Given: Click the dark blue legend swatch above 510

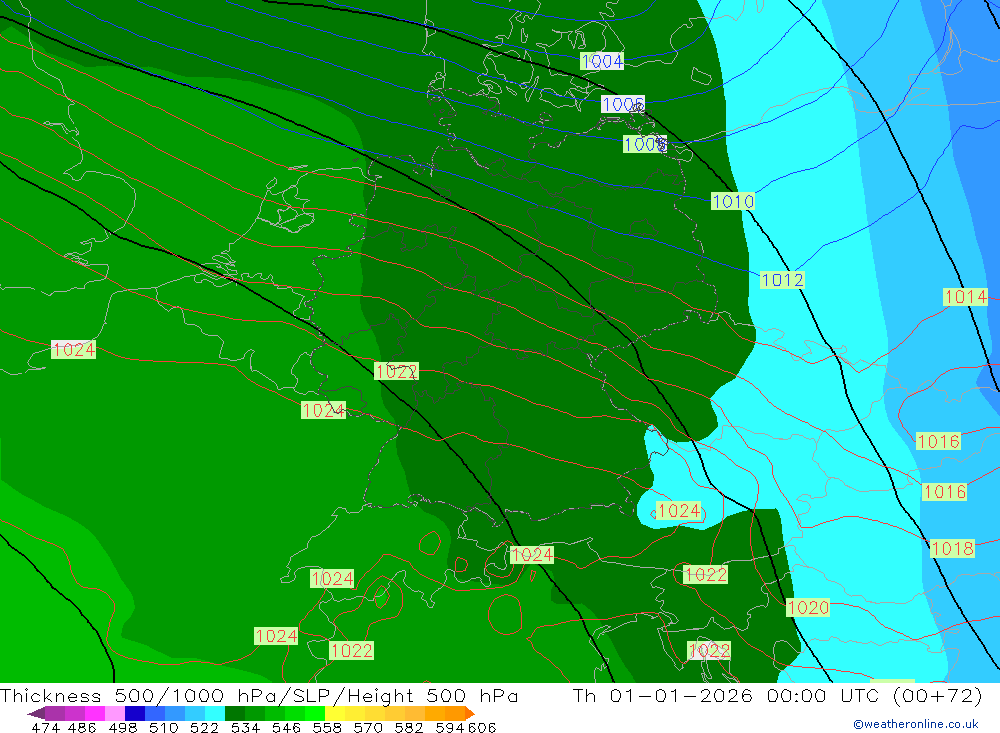Looking at the screenshot, I should point(135,713).
